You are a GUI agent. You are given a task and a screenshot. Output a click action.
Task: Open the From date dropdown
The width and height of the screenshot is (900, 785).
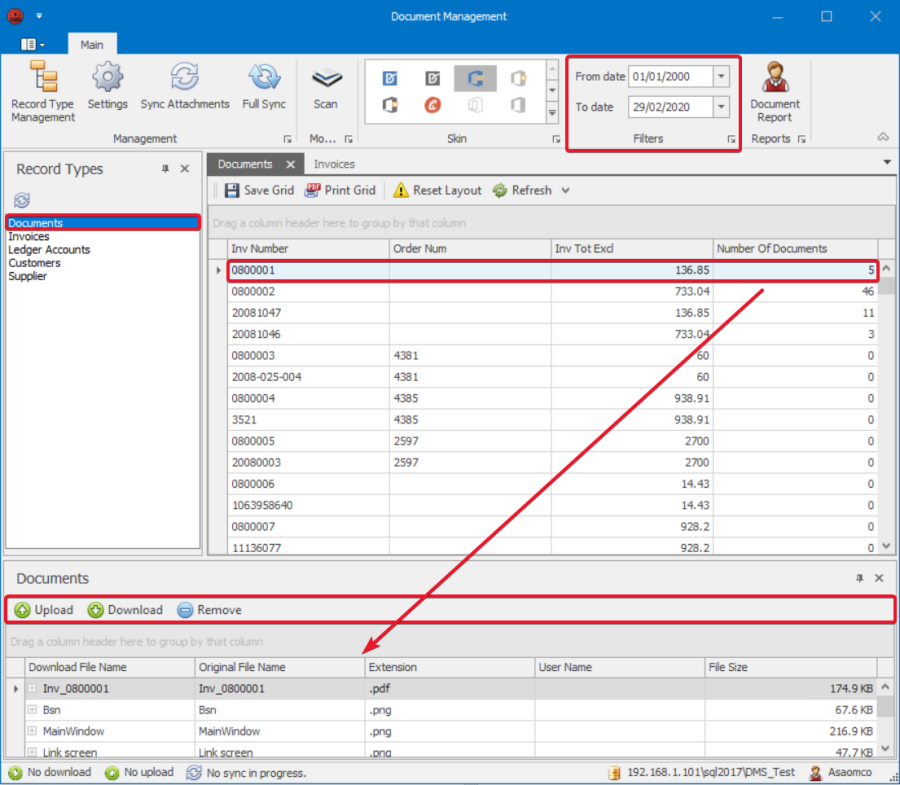[x=722, y=77]
